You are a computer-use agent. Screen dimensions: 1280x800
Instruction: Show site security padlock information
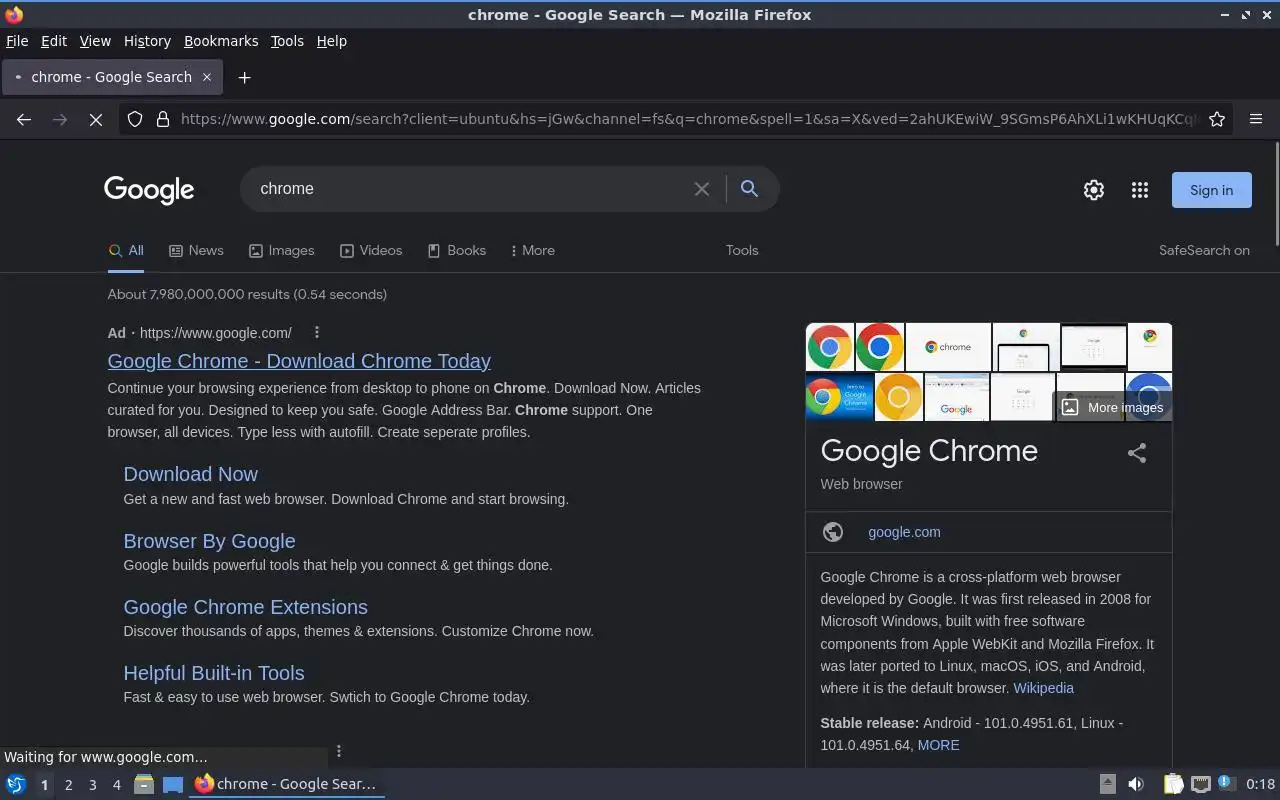[x=163, y=119]
